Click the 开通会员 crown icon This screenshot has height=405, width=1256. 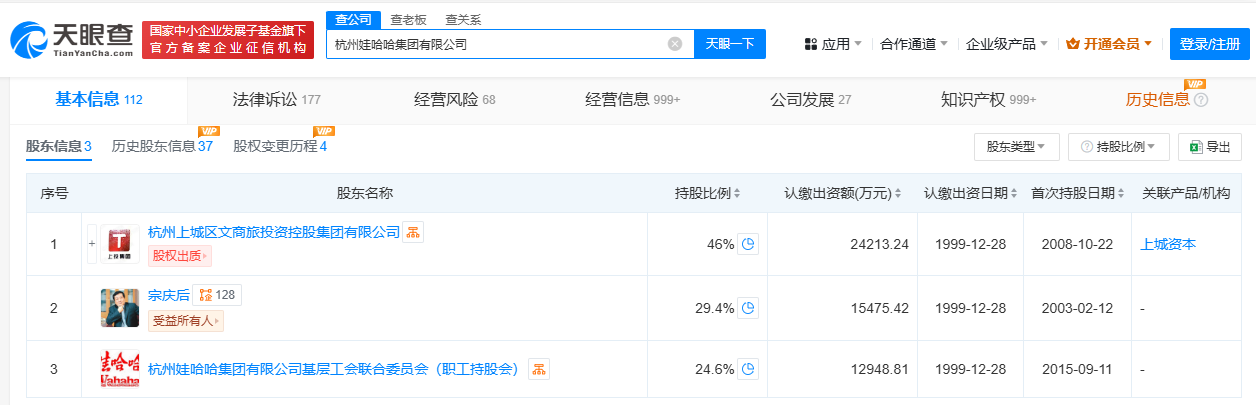click(x=1073, y=44)
